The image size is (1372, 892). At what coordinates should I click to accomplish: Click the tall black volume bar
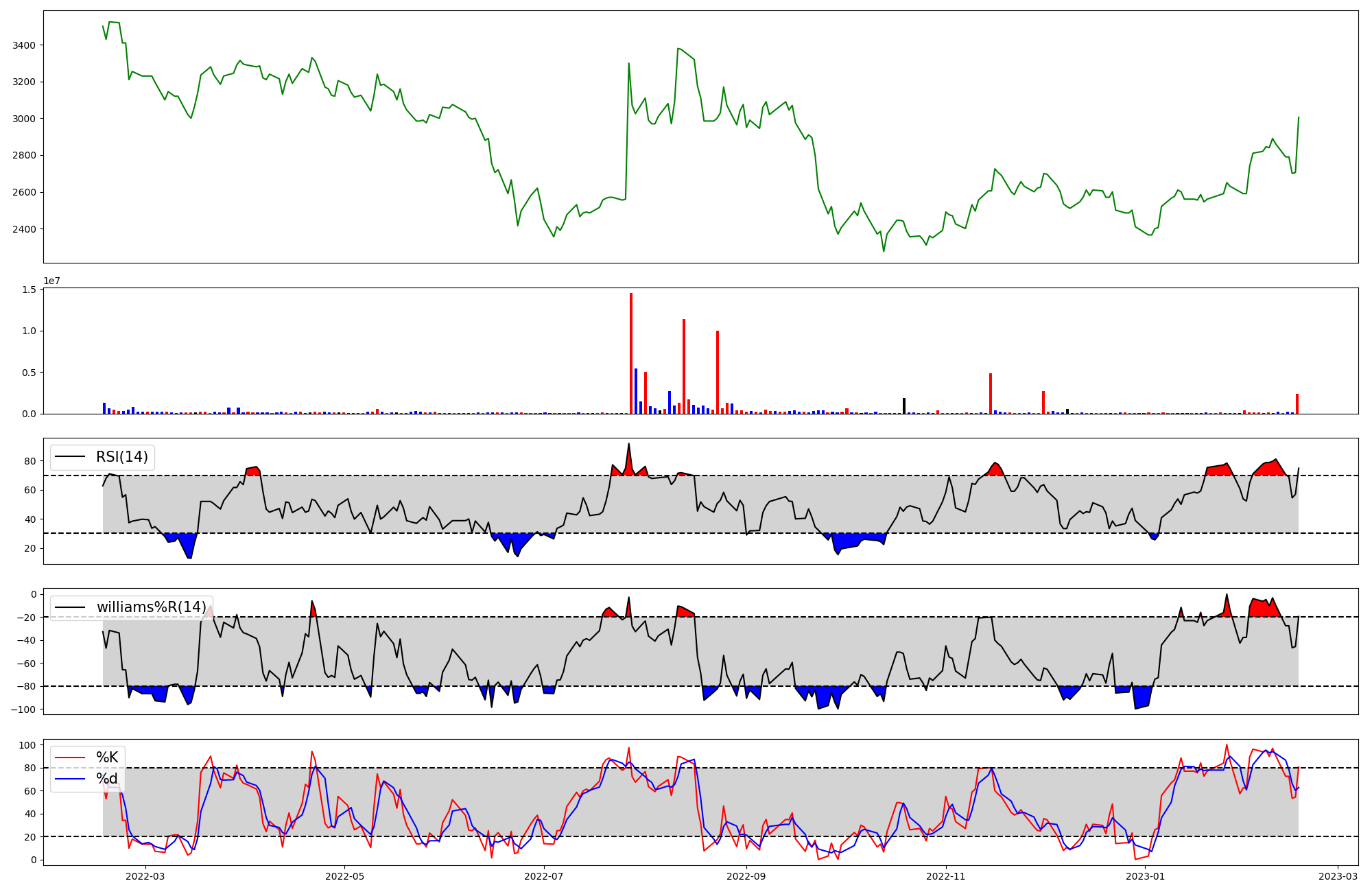904,406
